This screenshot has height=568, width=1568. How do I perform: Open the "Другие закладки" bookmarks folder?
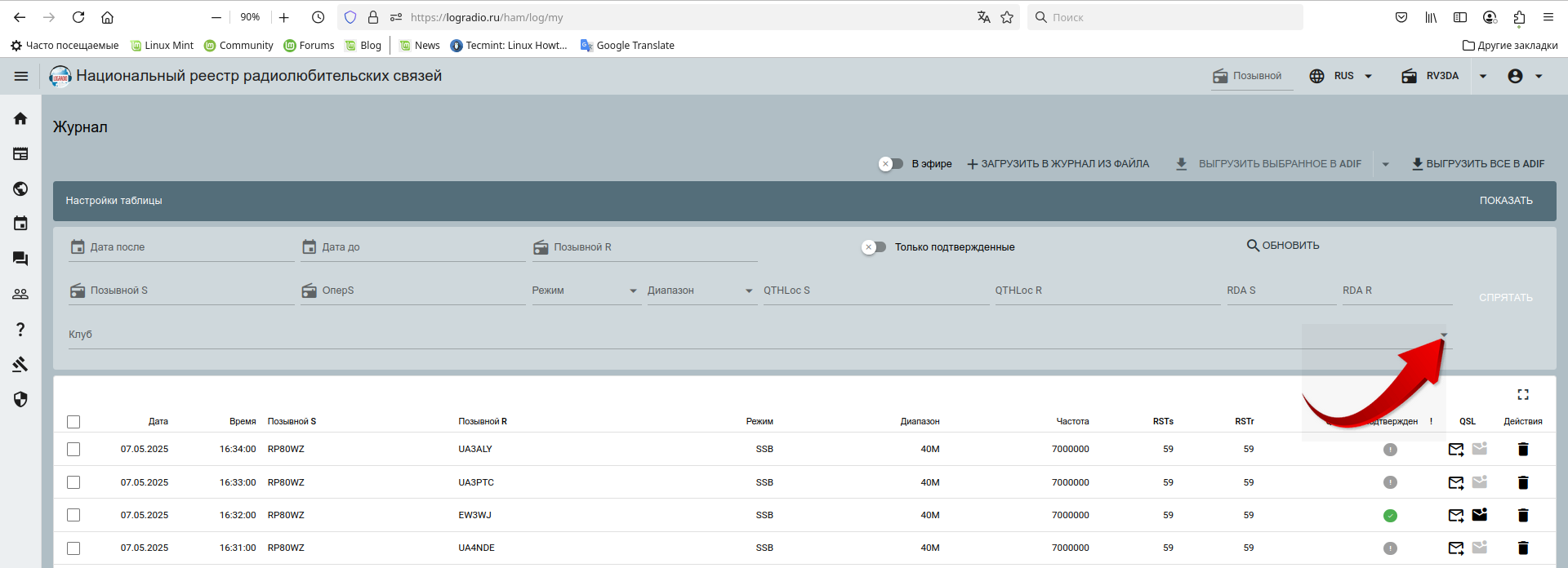coord(1510,46)
